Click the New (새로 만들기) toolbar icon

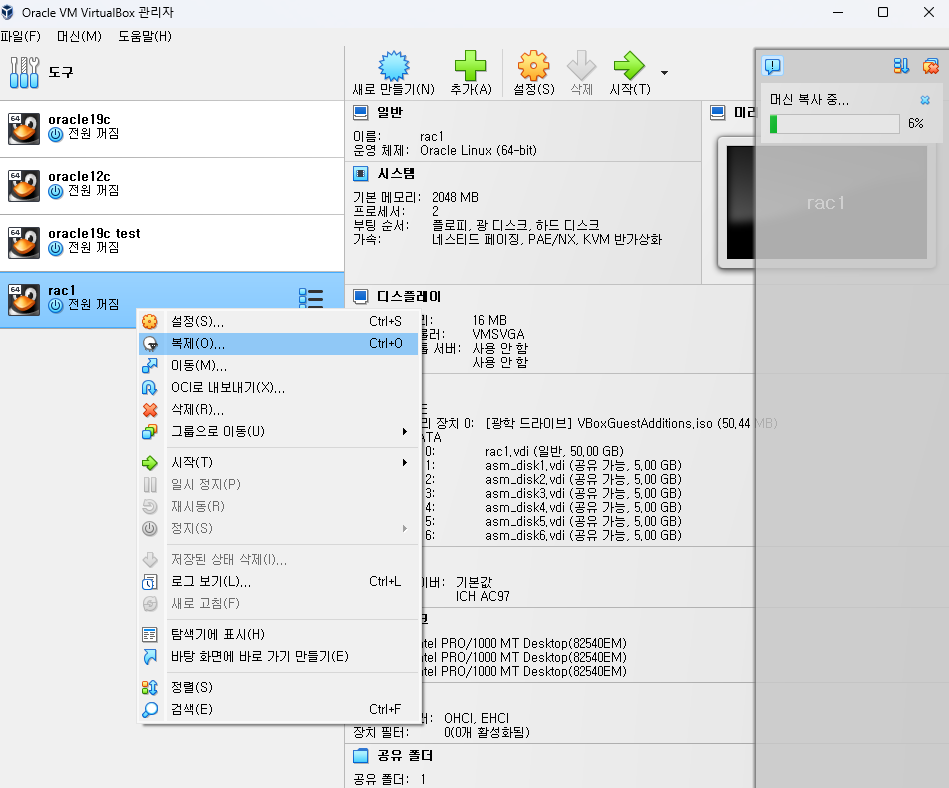pos(393,66)
